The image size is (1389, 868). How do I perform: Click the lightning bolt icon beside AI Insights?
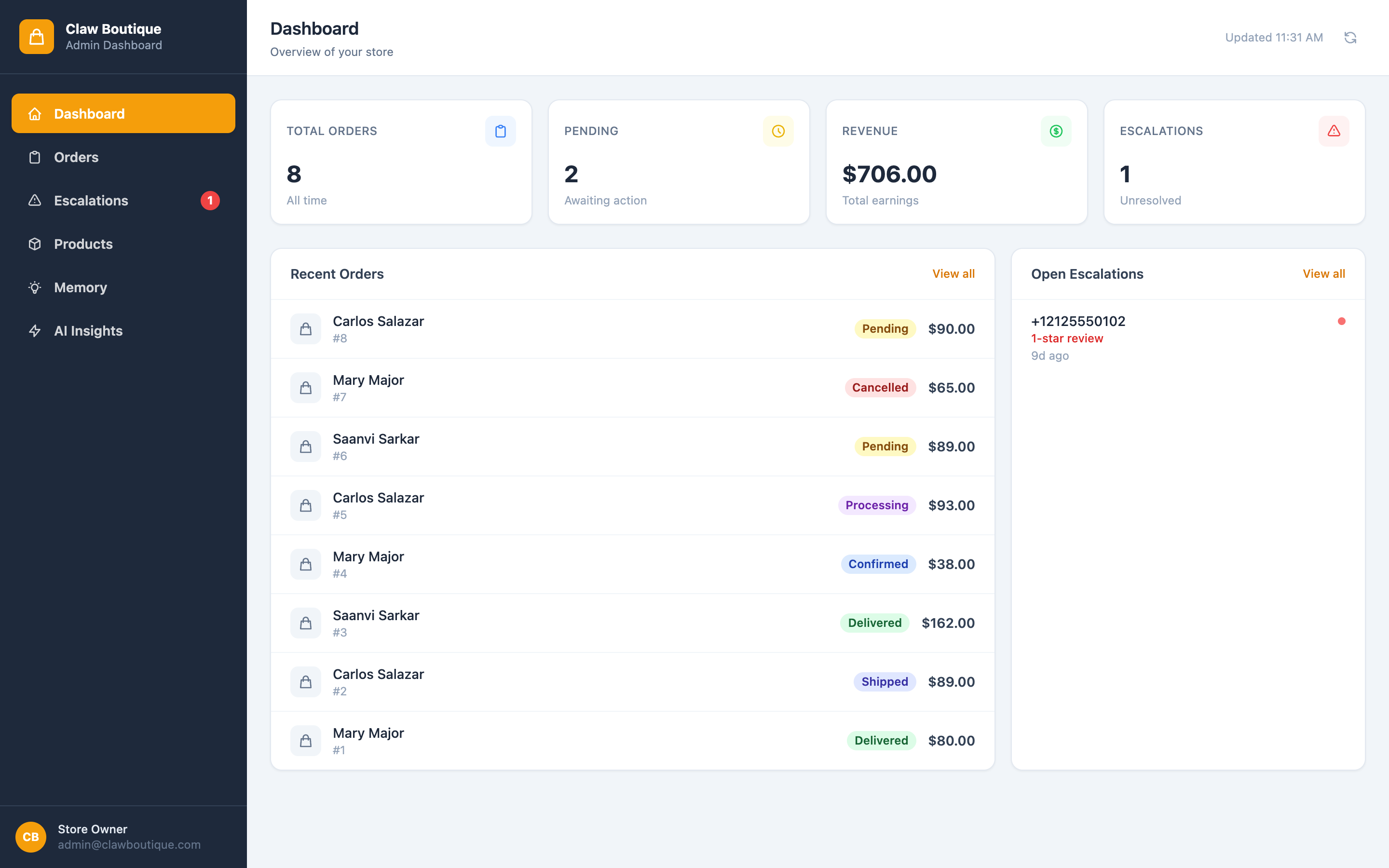[35, 331]
